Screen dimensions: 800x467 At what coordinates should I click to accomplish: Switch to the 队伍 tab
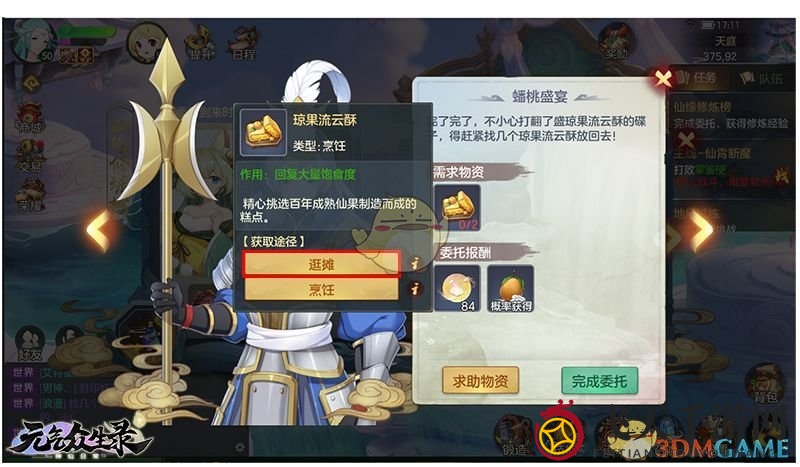click(761, 78)
